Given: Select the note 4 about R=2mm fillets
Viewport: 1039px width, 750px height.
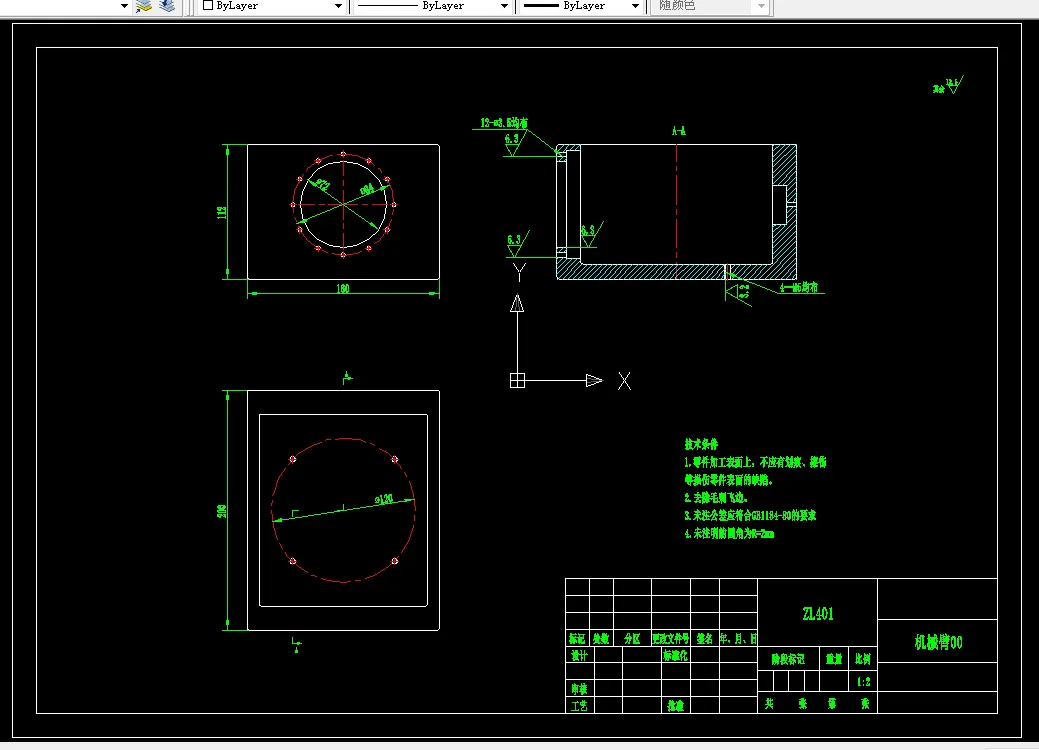Looking at the screenshot, I should click(x=729, y=533).
